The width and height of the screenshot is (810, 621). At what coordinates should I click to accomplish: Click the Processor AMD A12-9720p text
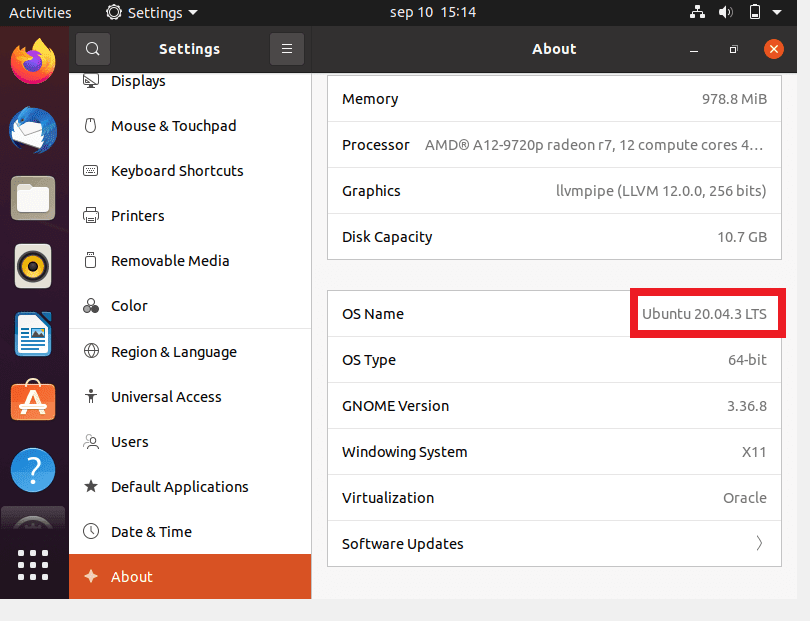coord(594,145)
